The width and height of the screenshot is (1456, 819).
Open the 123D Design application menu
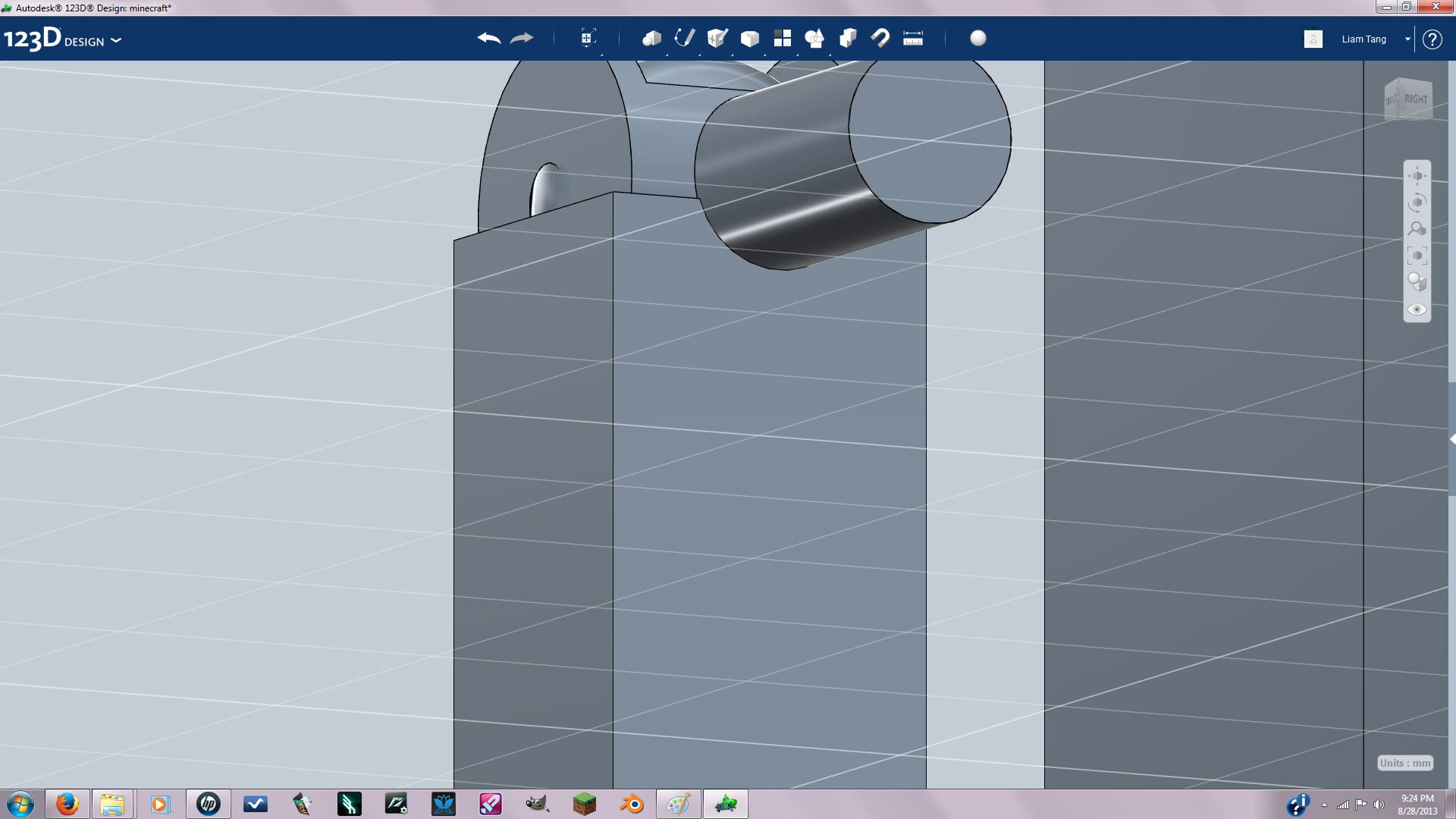pos(62,39)
